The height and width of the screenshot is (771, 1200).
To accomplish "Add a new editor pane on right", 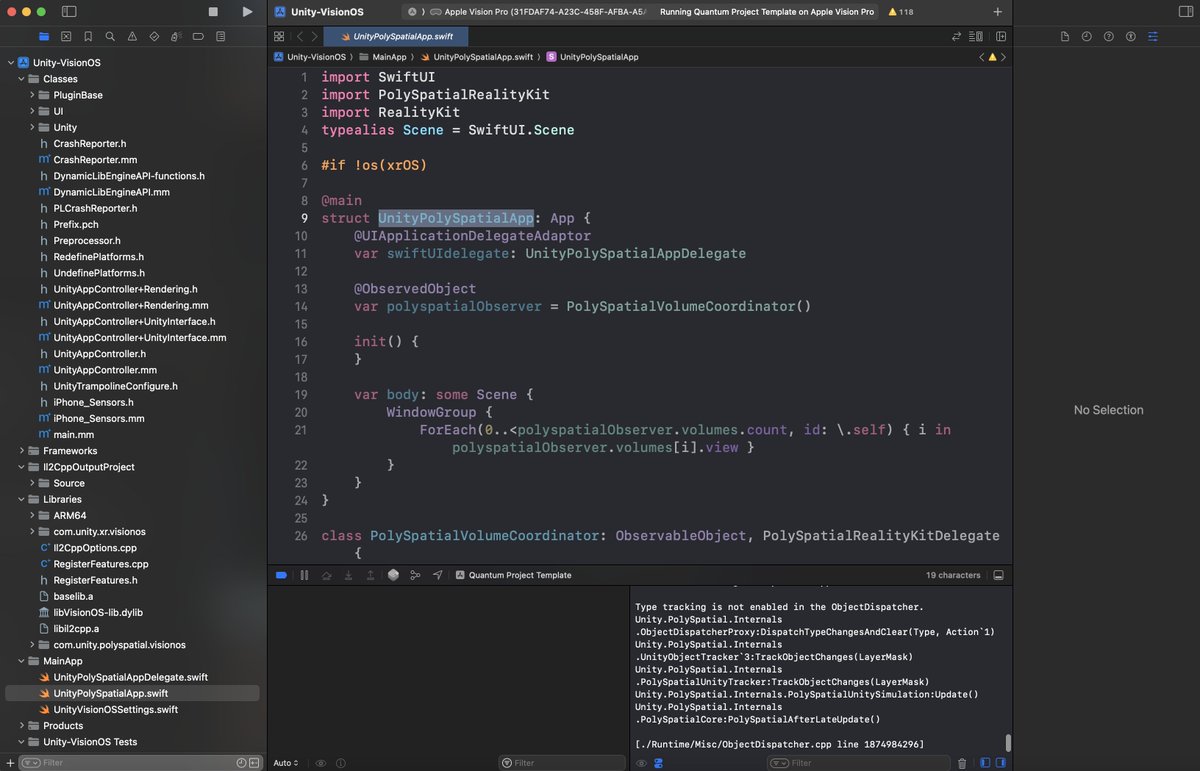I will tap(1001, 36).
